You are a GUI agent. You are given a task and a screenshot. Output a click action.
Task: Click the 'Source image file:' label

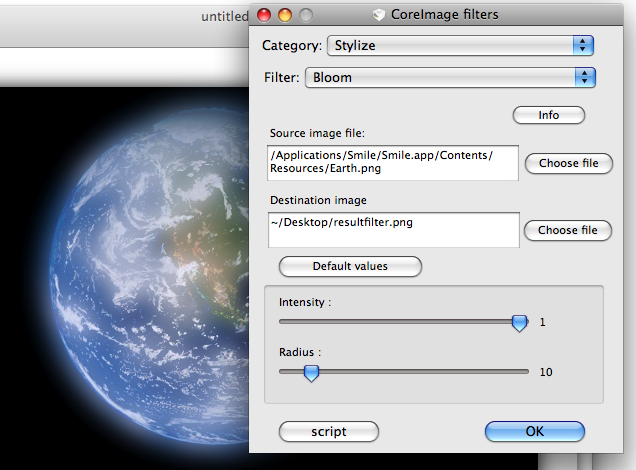click(317, 133)
